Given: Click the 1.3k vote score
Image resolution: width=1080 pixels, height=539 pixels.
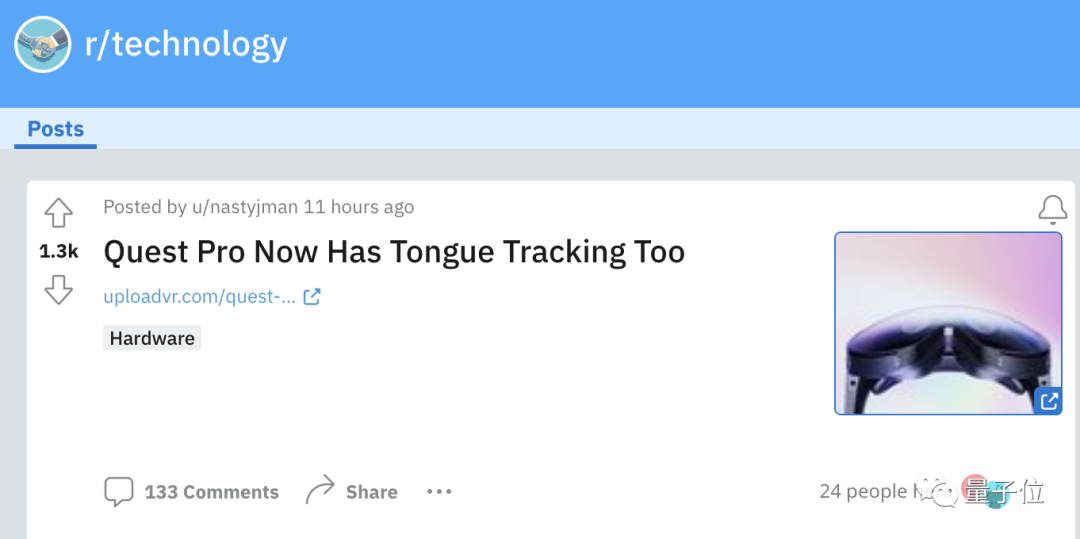Looking at the screenshot, I should click(x=59, y=252).
